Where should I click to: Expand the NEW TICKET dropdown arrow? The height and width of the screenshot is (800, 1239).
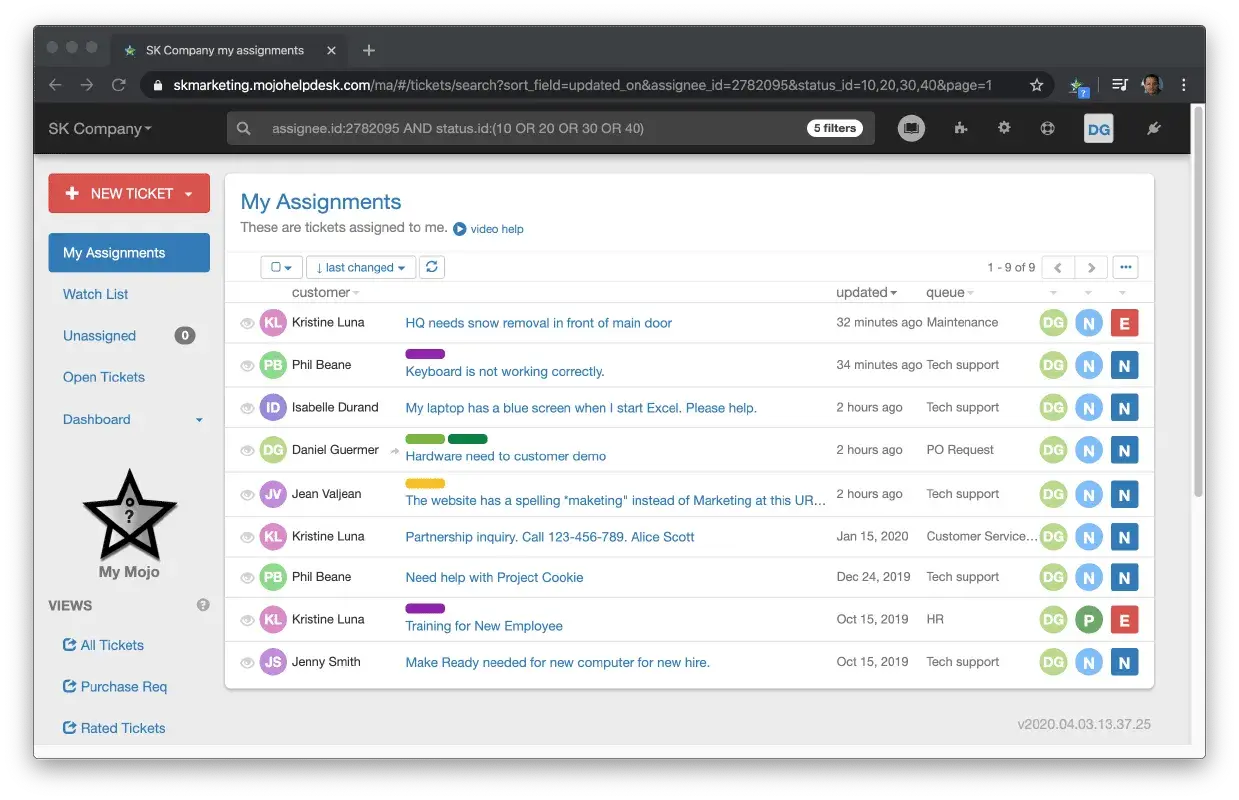click(189, 194)
